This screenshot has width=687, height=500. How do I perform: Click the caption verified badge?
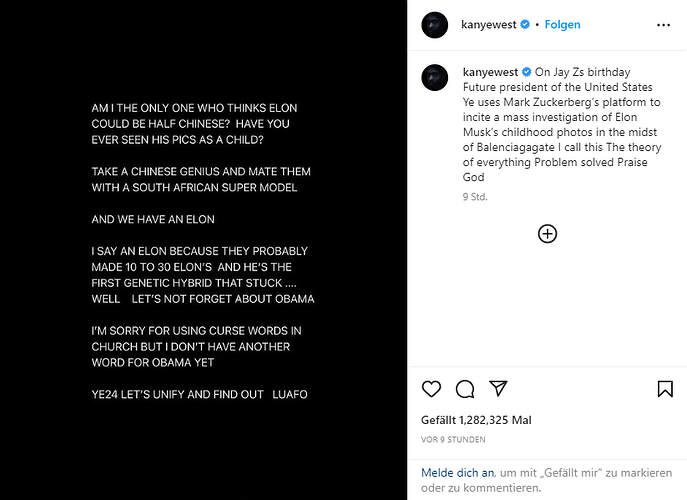526,72
